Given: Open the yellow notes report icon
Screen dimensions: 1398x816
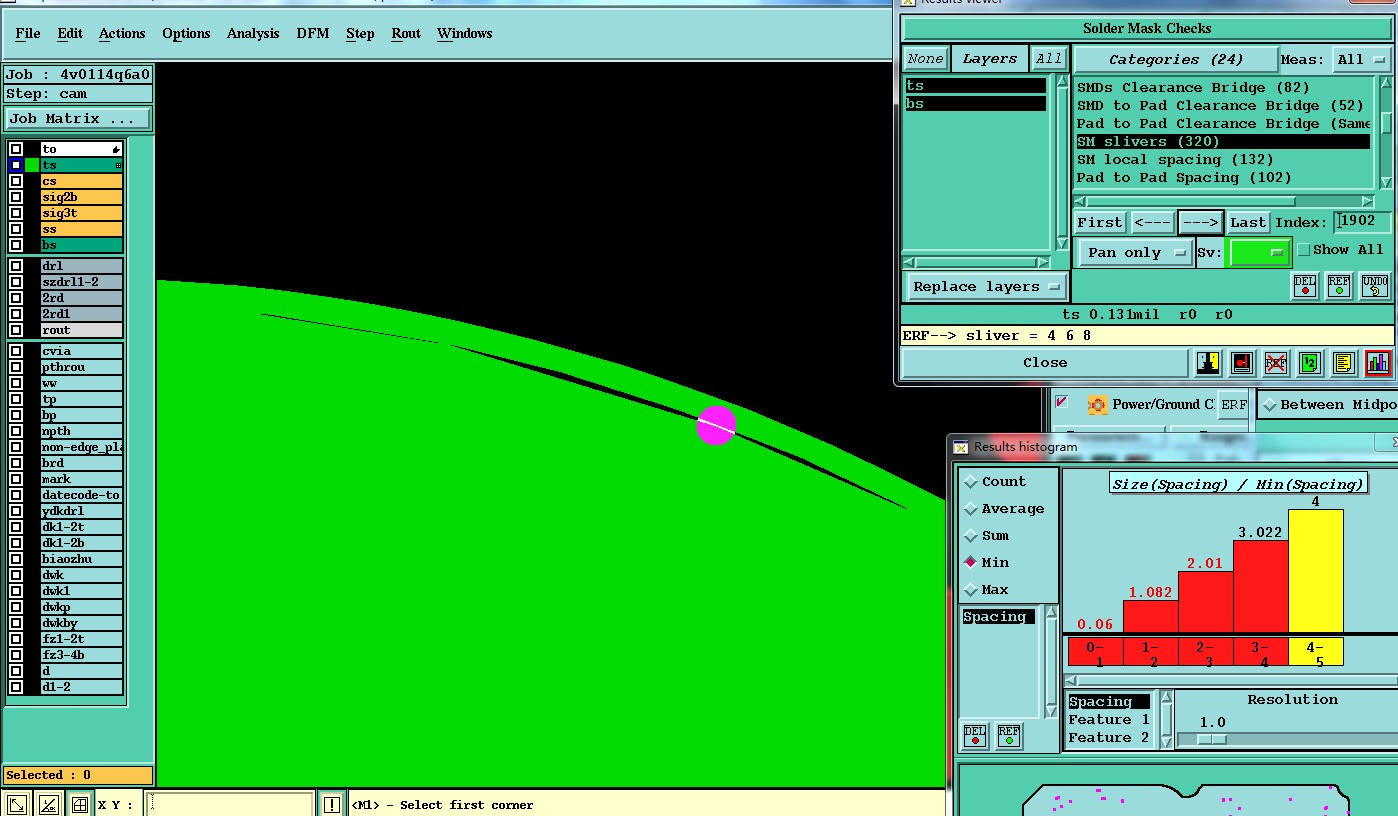Looking at the screenshot, I should pos(1344,363).
